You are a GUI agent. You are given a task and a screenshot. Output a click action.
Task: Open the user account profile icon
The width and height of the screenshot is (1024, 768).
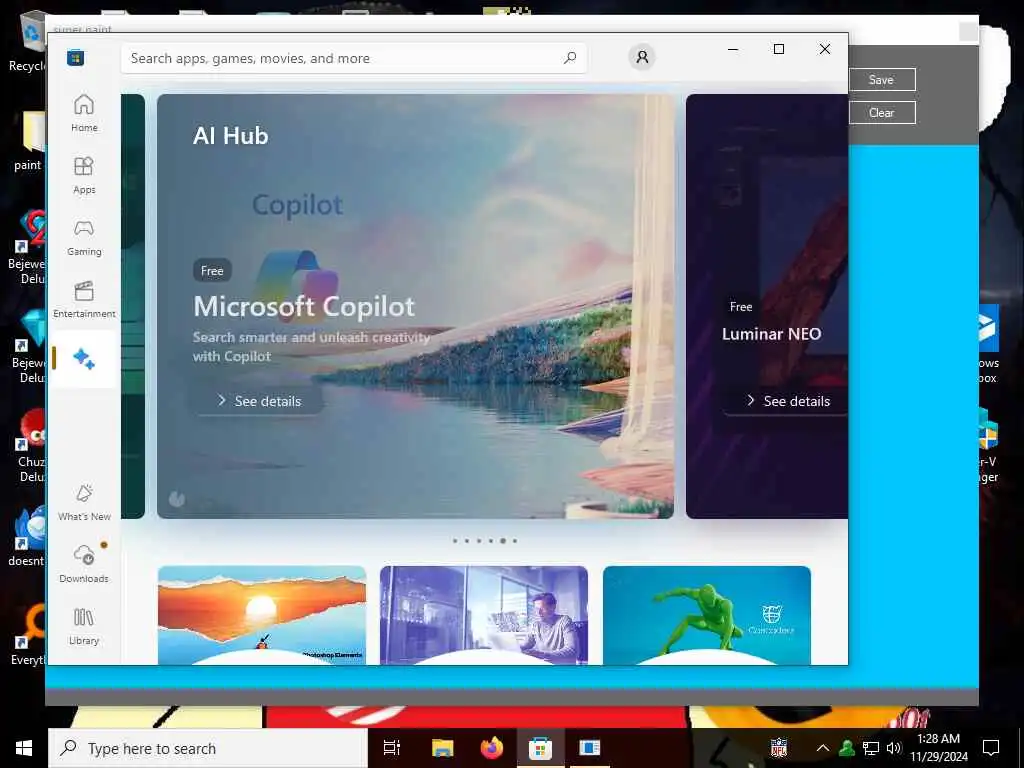tap(642, 57)
